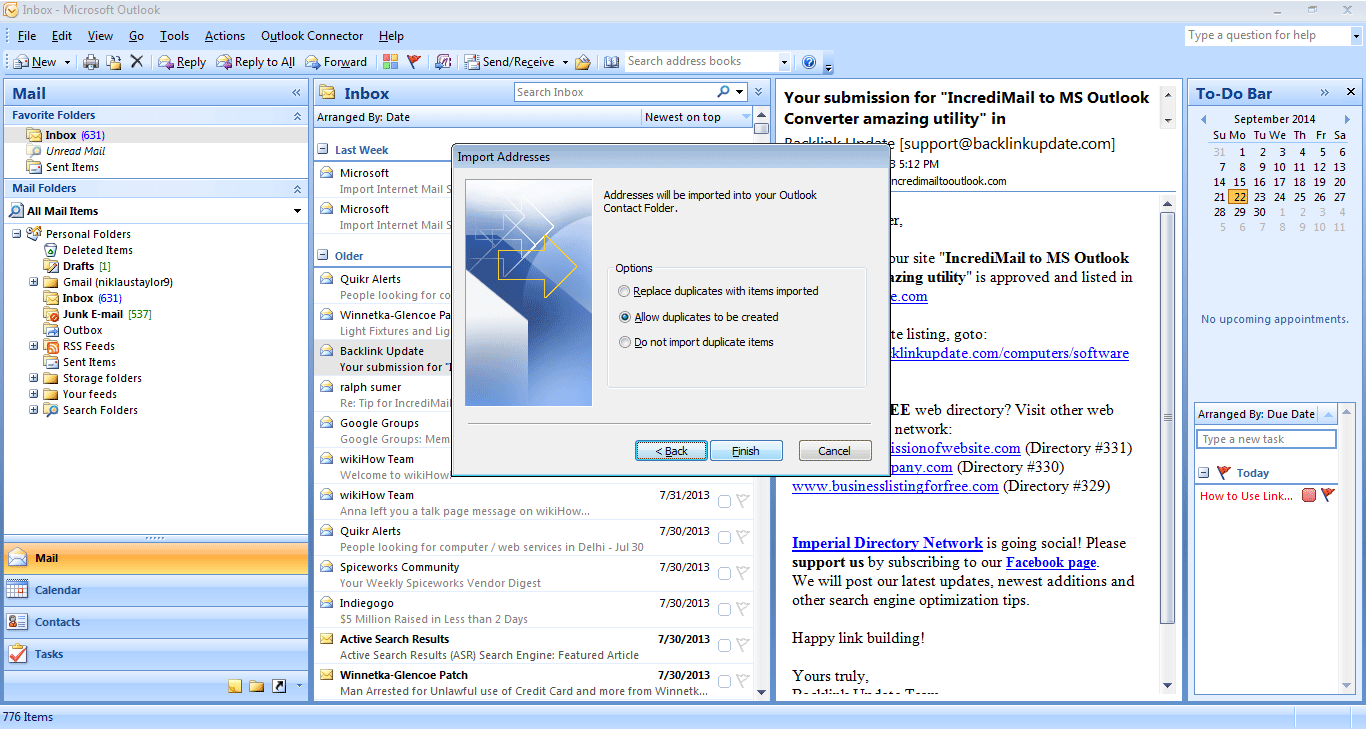Image resolution: width=1366 pixels, height=729 pixels.
Task: Click red category swatch on How to Use Link task
Action: point(1309,495)
